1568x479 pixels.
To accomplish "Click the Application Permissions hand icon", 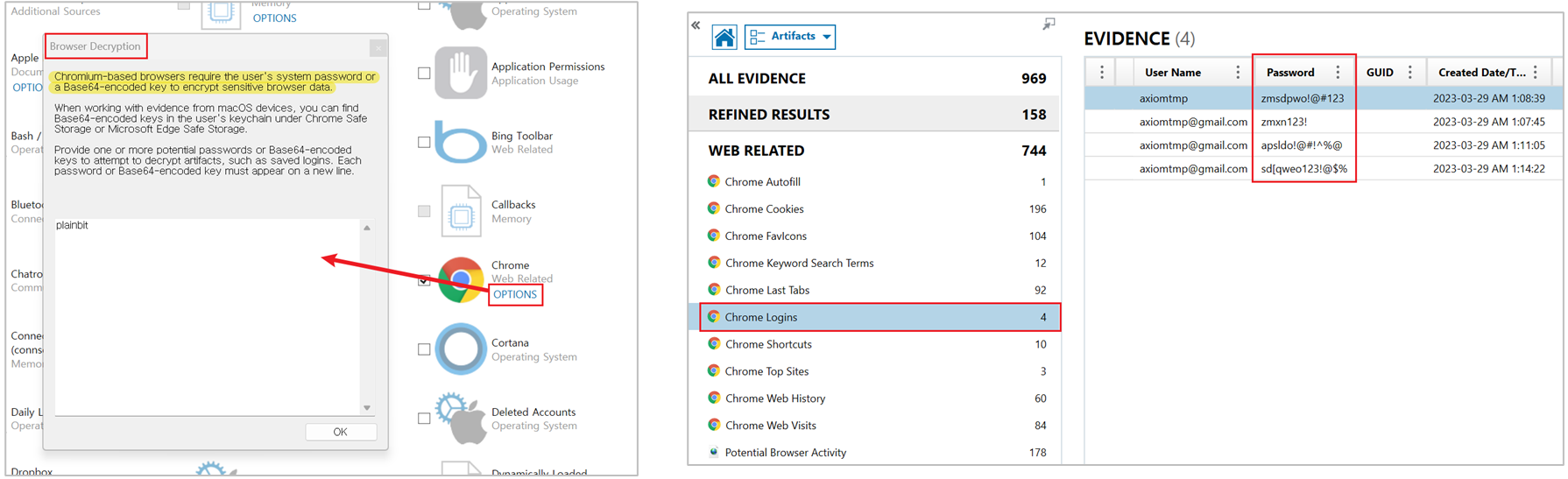I will pyautogui.click(x=461, y=74).
